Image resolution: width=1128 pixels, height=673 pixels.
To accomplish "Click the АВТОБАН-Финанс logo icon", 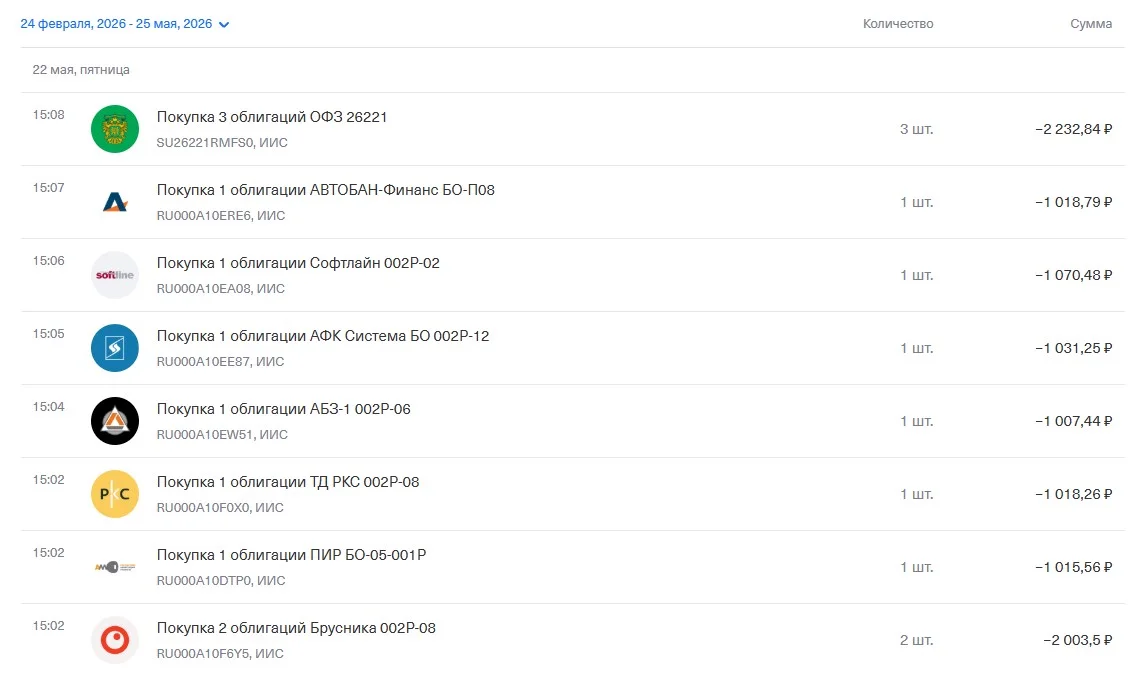I will (115, 202).
